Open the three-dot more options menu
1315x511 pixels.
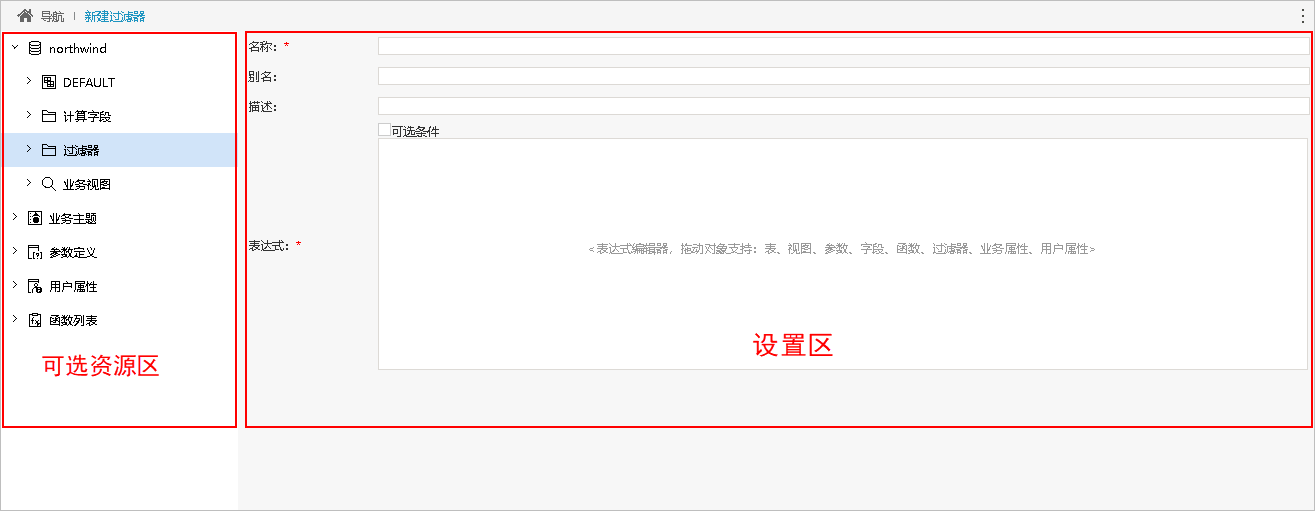(1303, 16)
